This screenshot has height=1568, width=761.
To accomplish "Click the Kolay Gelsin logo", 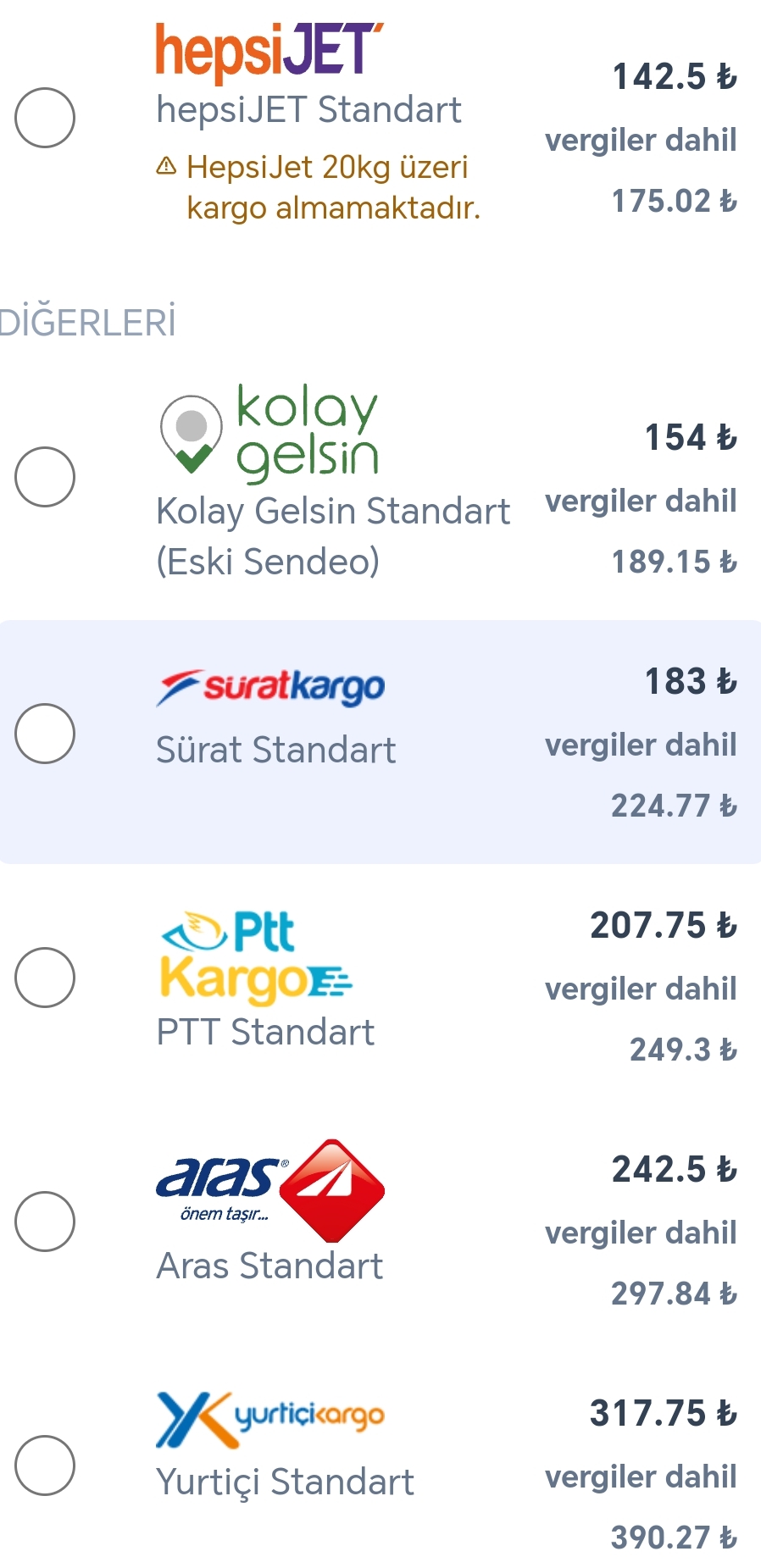I will click(x=269, y=433).
